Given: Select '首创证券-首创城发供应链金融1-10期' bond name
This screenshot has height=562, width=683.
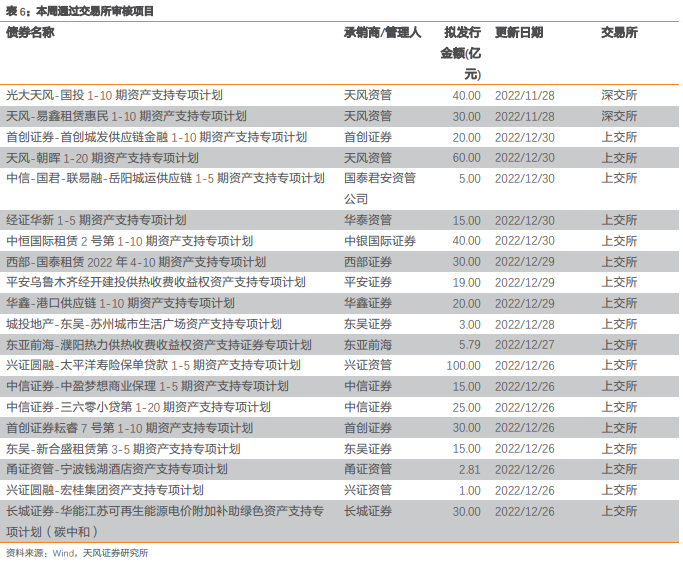Looking at the screenshot, I should (x=156, y=137).
